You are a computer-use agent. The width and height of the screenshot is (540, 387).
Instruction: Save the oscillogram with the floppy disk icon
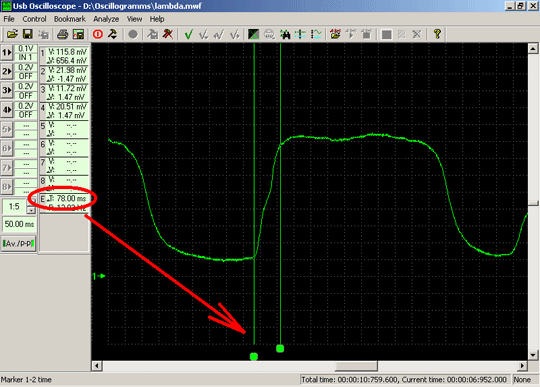pyautogui.click(x=28, y=34)
